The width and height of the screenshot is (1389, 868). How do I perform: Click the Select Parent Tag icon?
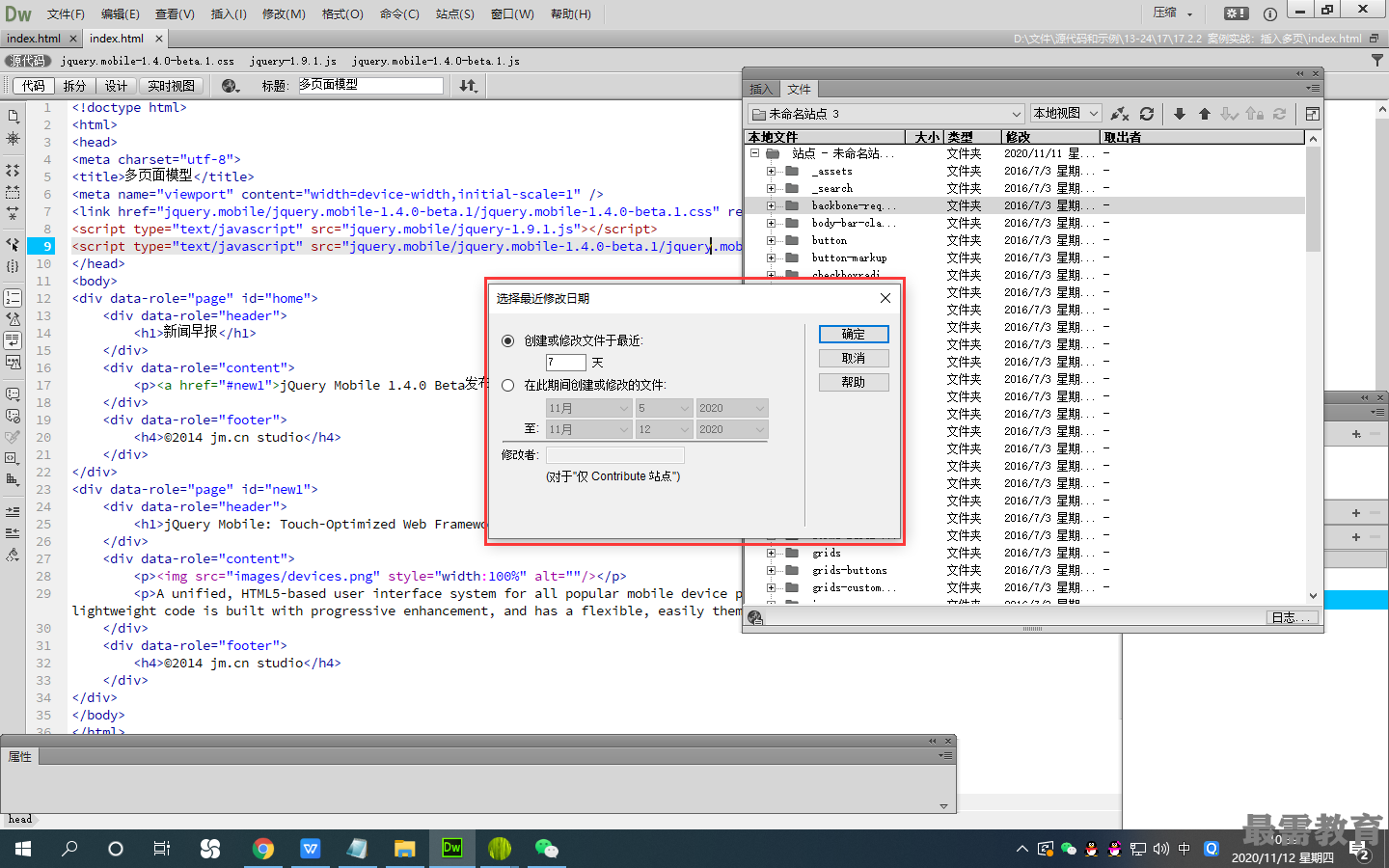click(x=13, y=245)
